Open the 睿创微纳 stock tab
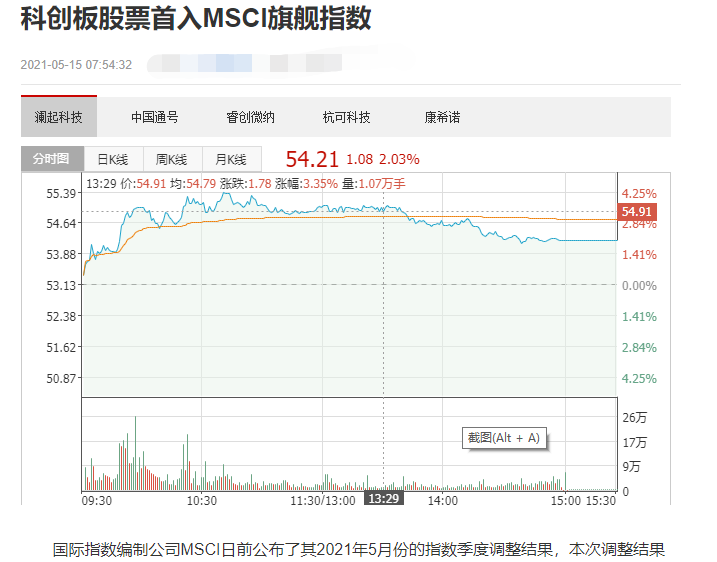 (251, 118)
